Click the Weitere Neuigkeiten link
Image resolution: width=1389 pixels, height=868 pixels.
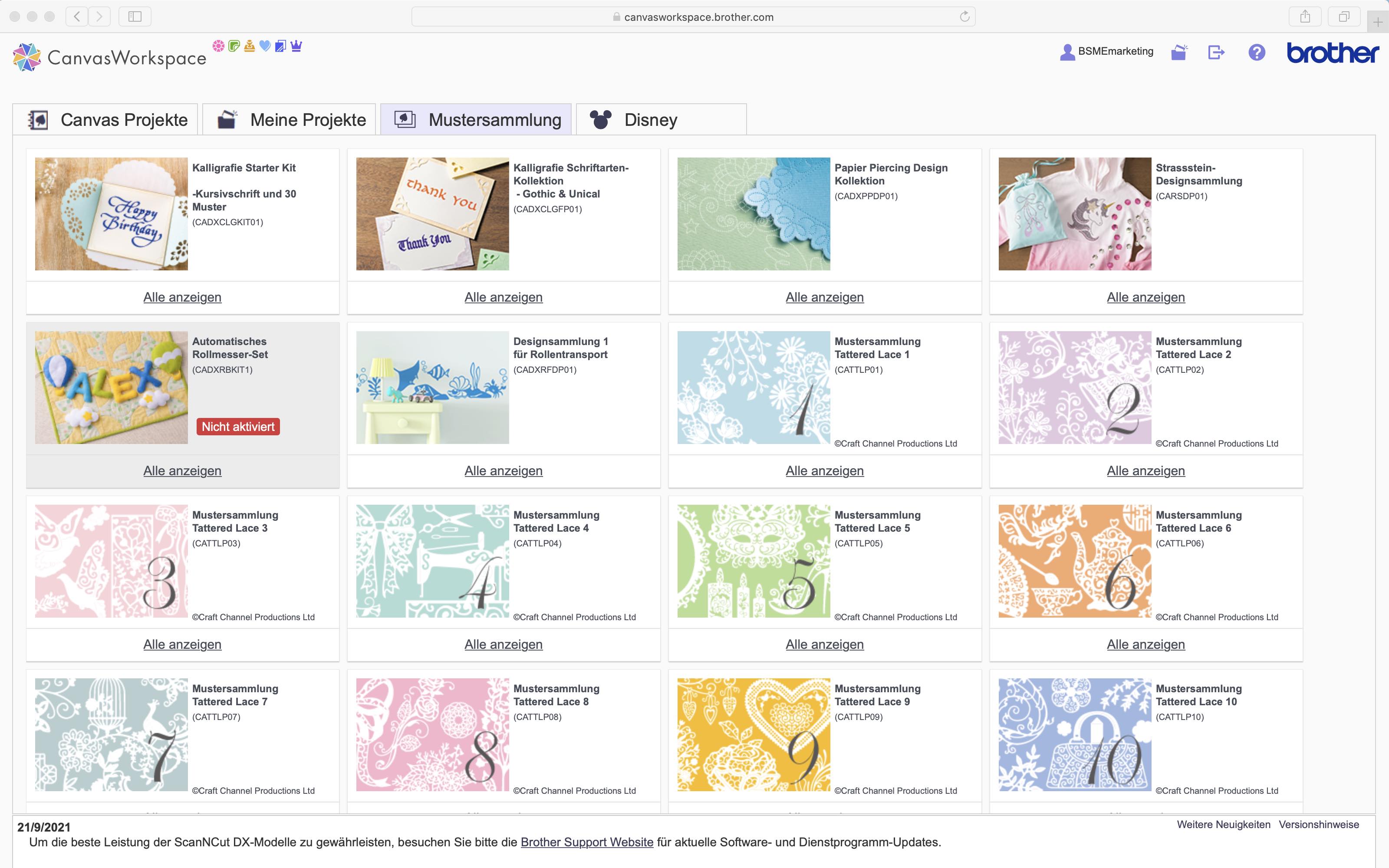1223,824
